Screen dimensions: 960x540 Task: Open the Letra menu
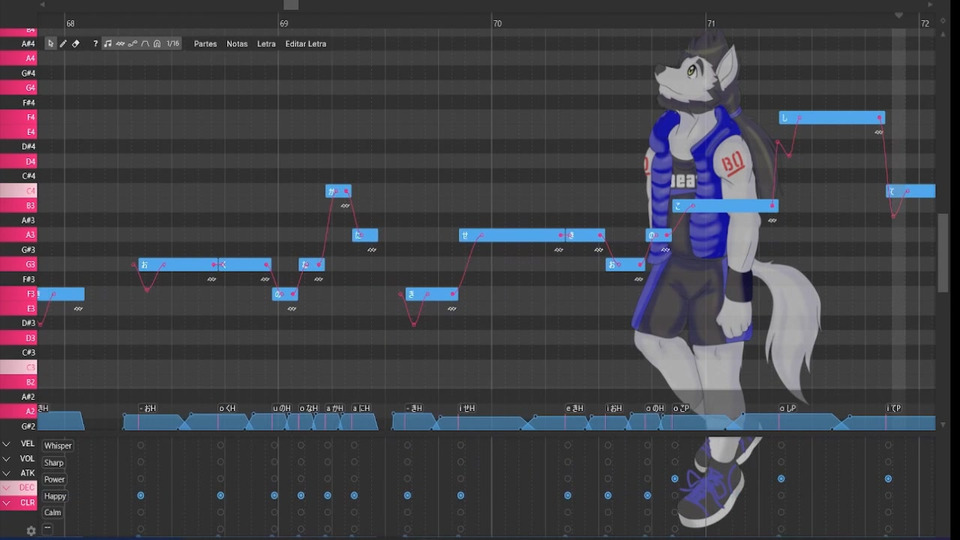pyautogui.click(x=266, y=44)
